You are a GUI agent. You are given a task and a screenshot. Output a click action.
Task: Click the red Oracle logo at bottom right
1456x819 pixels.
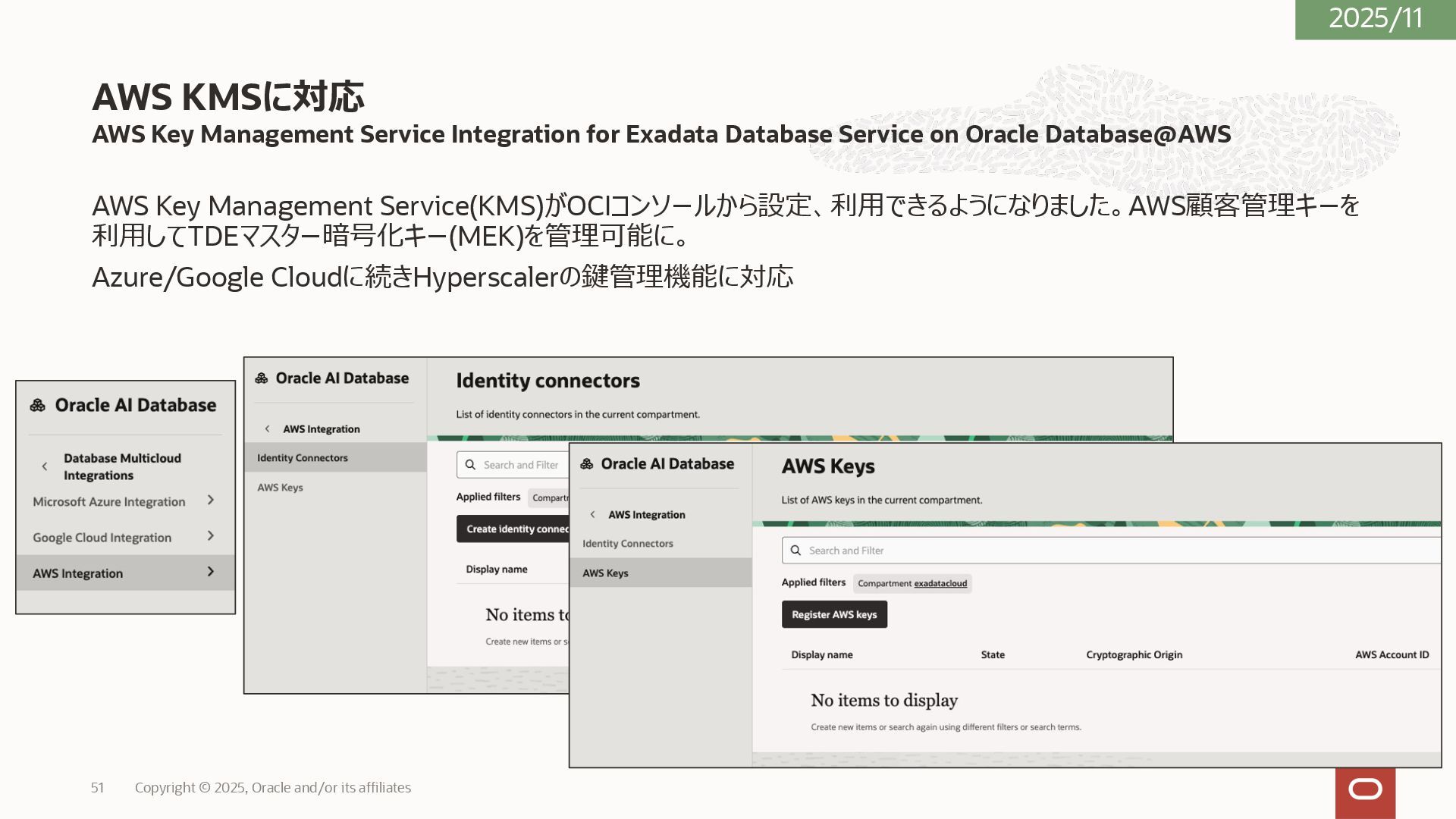(x=1365, y=790)
